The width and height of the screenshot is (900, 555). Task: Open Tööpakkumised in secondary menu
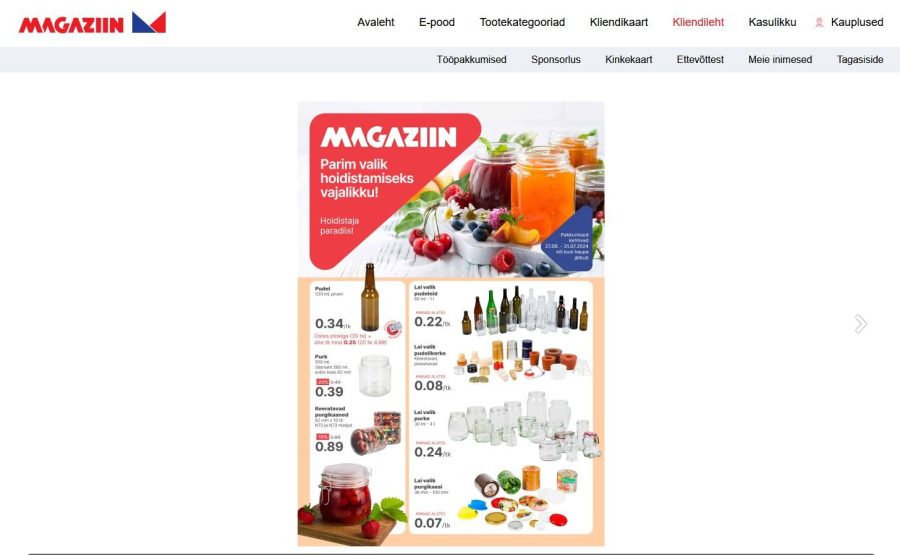471,60
